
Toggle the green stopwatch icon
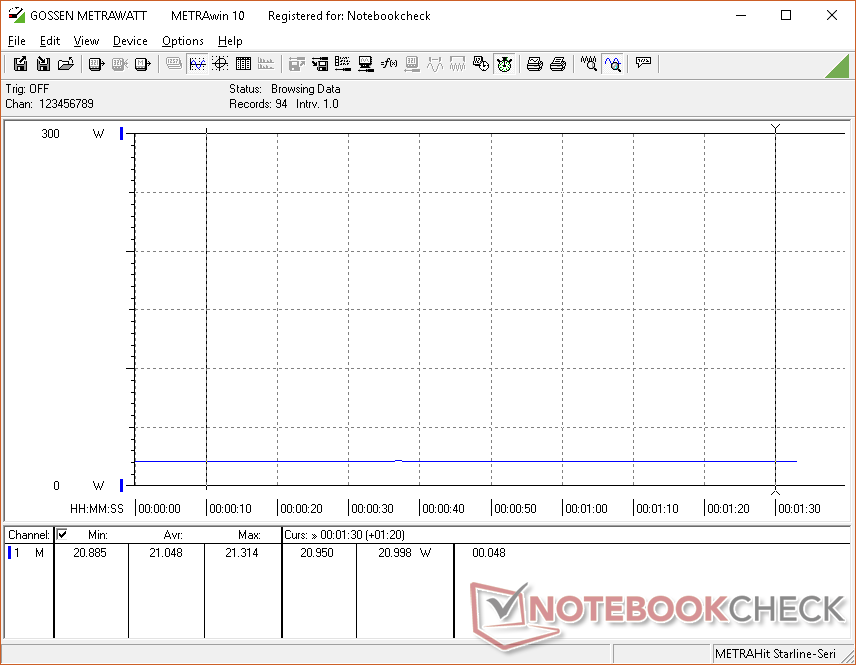pos(504,64)
